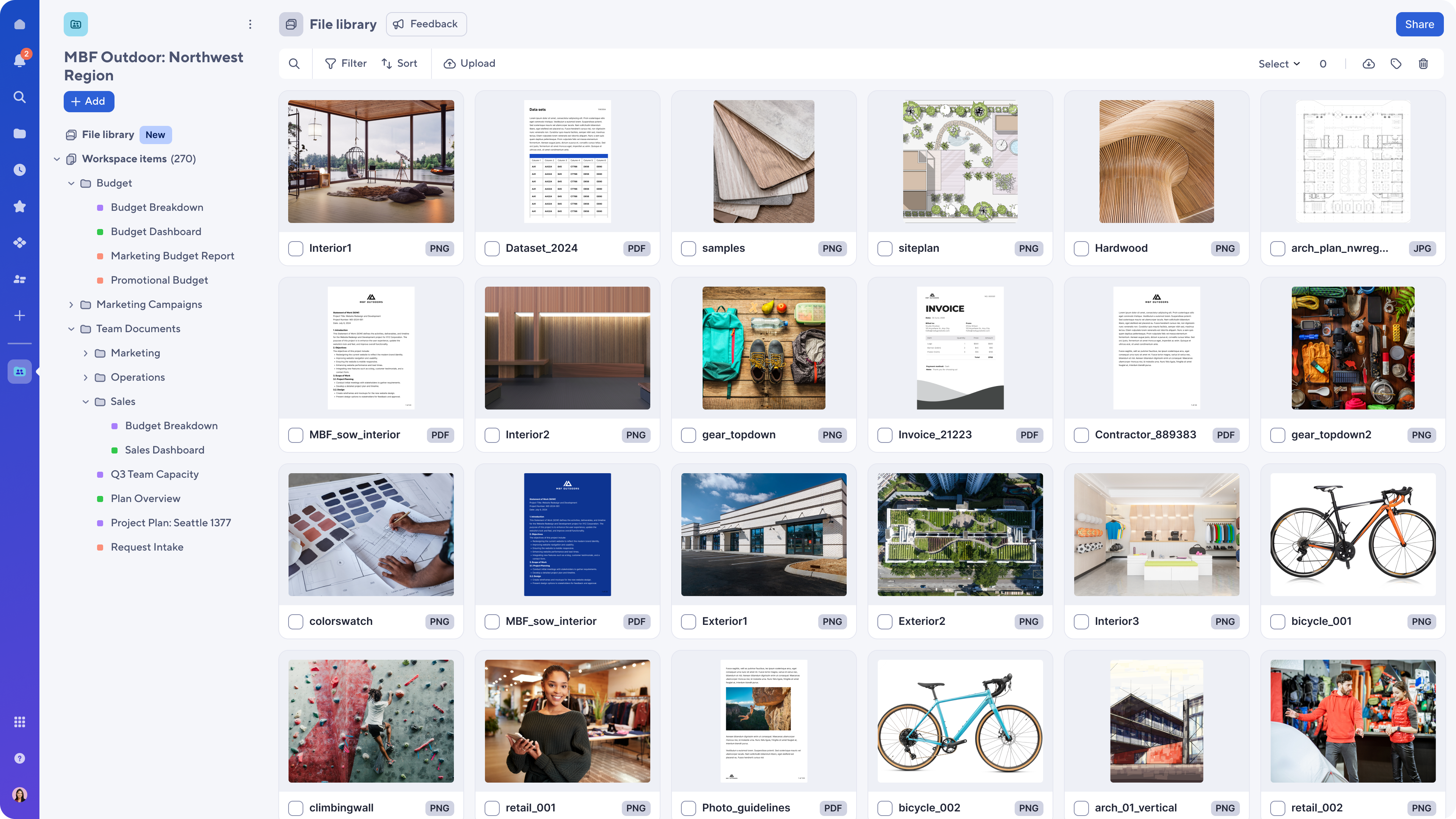Click the Share button top right
The image size is (1456, 819).
pyautogui.click(x=1419, y=24)
